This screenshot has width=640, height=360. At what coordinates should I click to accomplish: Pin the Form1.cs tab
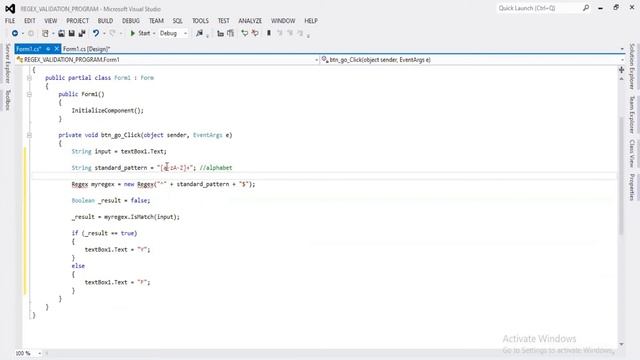[x=48, y=49]
